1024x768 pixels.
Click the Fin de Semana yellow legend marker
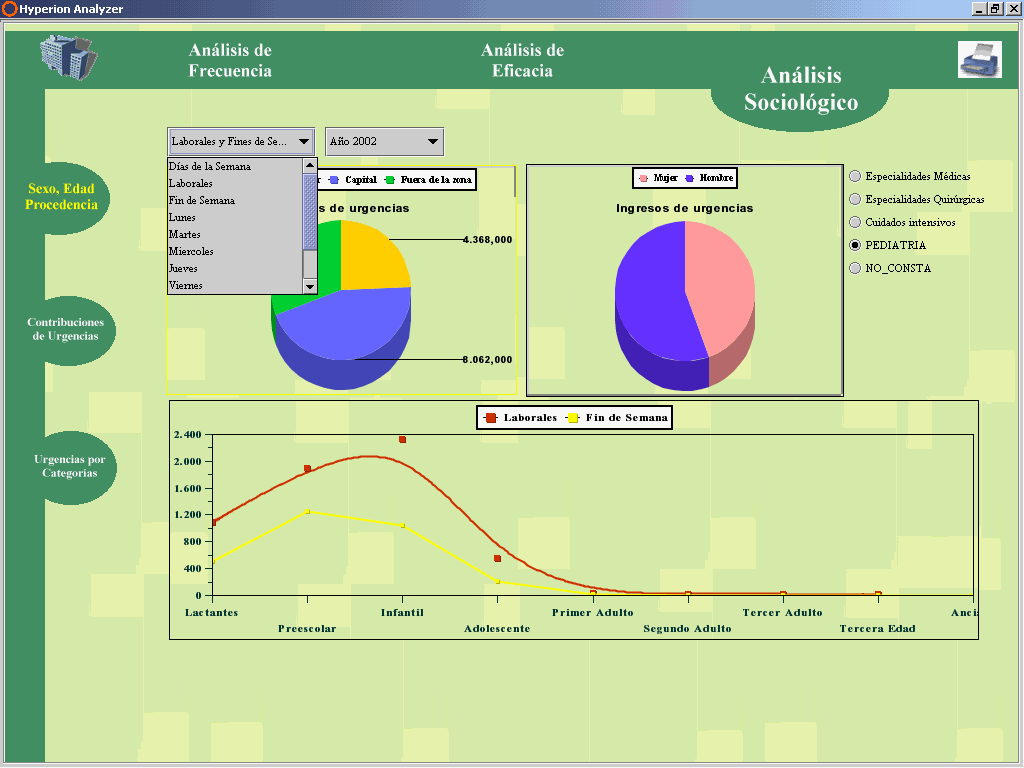pos(573,418)
